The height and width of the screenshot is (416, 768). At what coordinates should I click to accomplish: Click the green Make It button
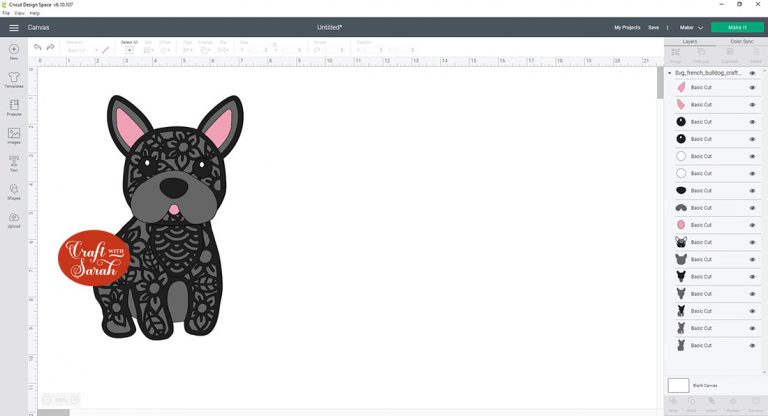point(737,28)
